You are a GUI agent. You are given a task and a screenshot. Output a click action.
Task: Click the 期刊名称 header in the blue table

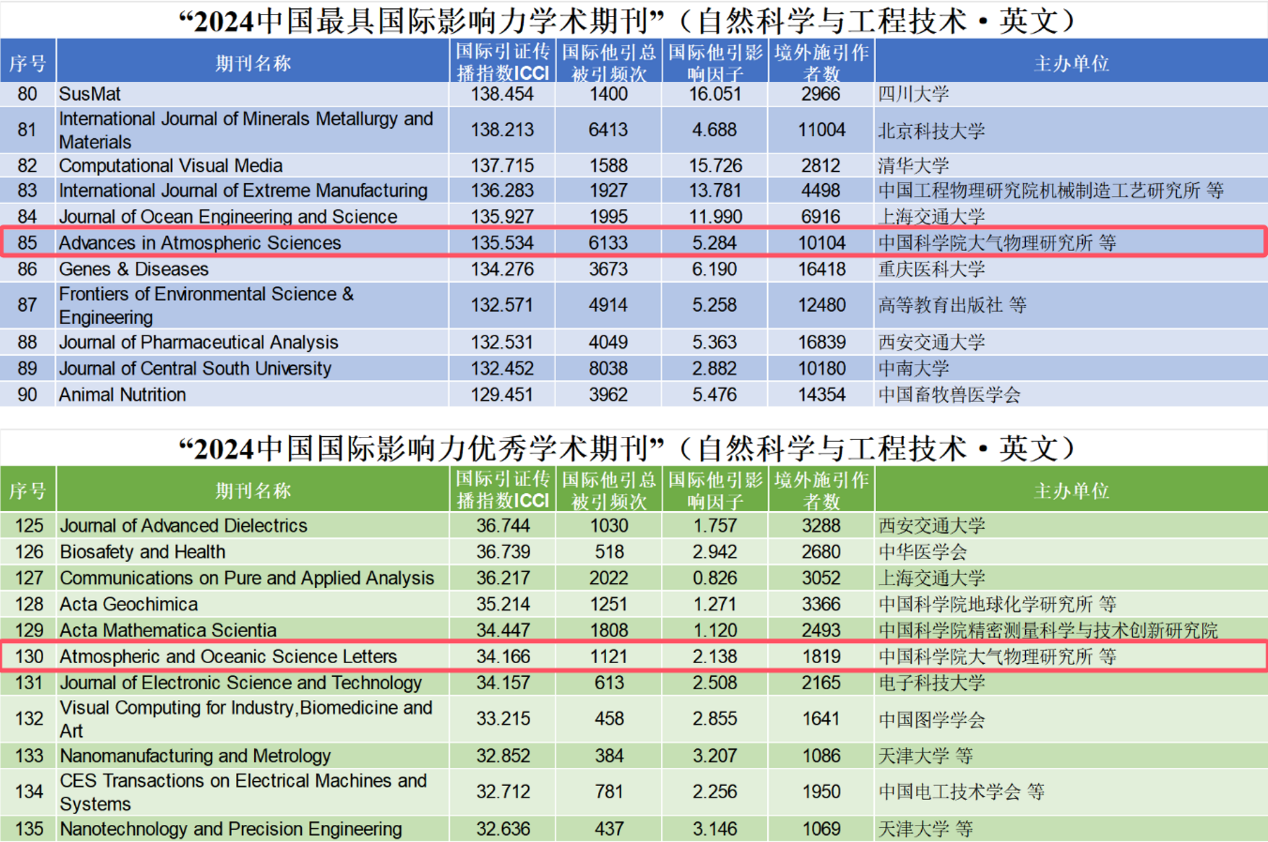[x=253, y=63]
